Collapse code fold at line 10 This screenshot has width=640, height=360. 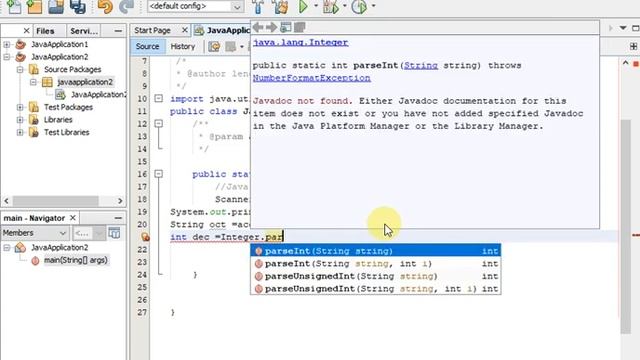pyautogui.click(x=158, y=98)
